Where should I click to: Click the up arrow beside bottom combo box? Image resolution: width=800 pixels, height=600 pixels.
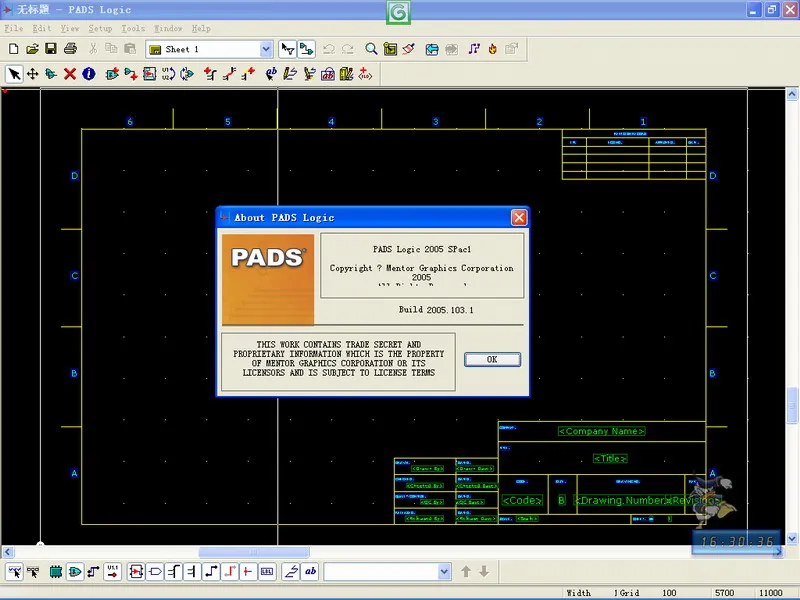click(466, 572)
